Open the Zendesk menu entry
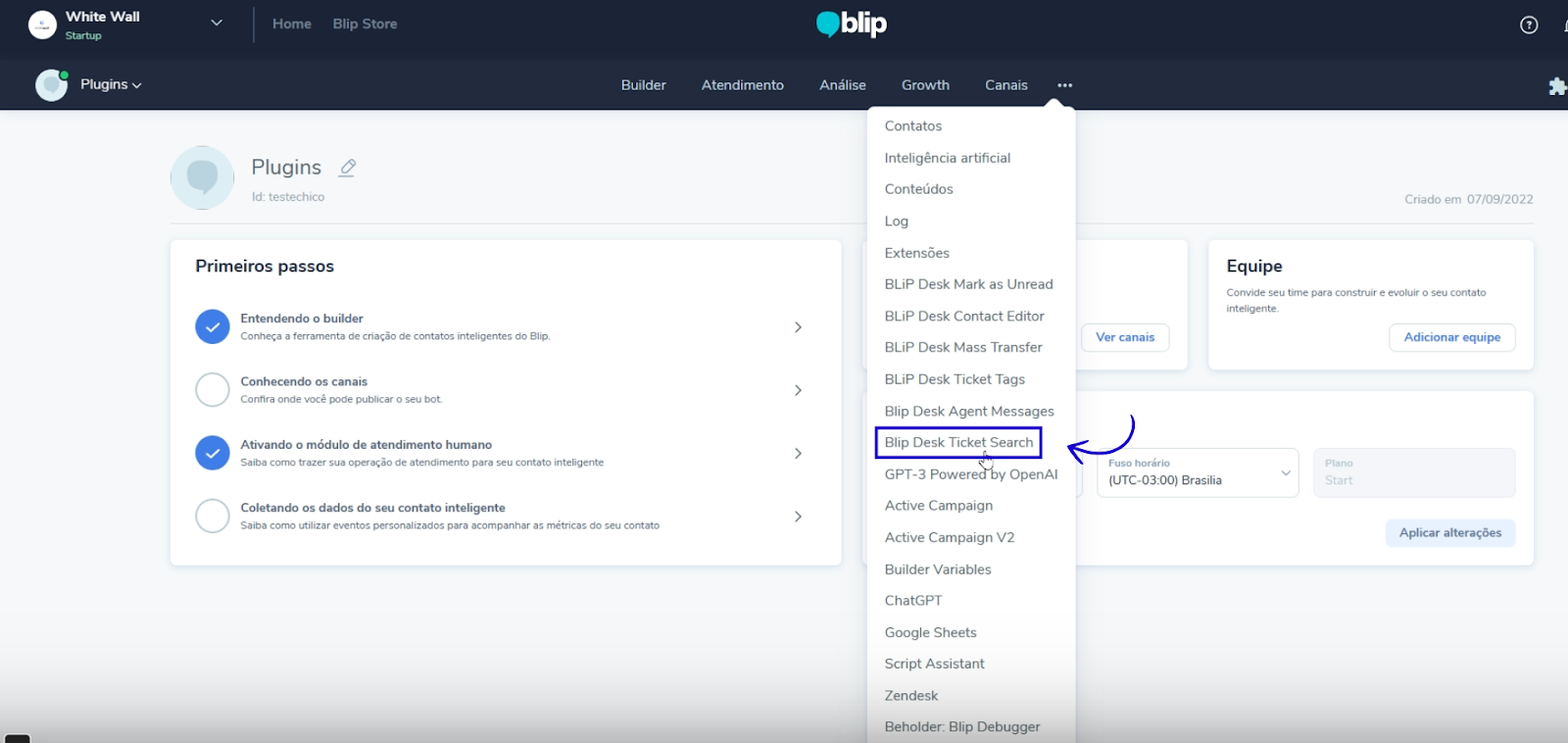This screenshot has width=1568, height=743. 911,696
